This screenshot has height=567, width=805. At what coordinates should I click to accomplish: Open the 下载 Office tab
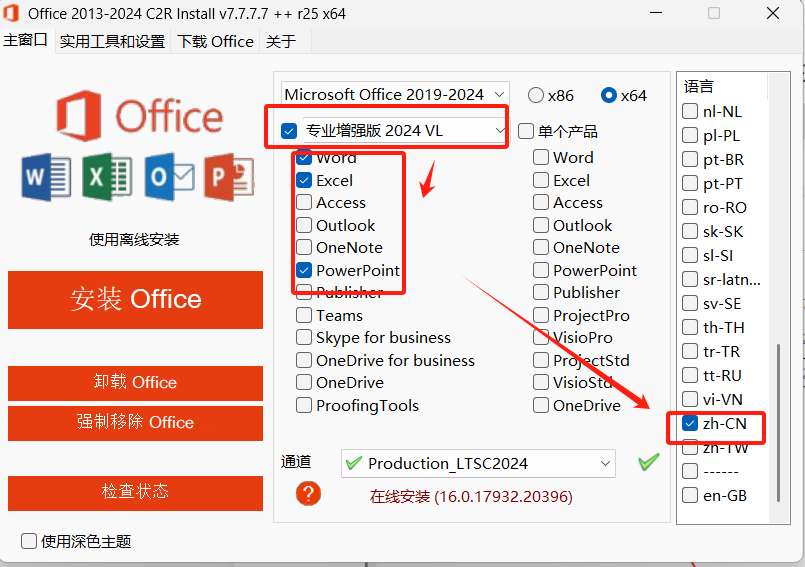(215, 41)
